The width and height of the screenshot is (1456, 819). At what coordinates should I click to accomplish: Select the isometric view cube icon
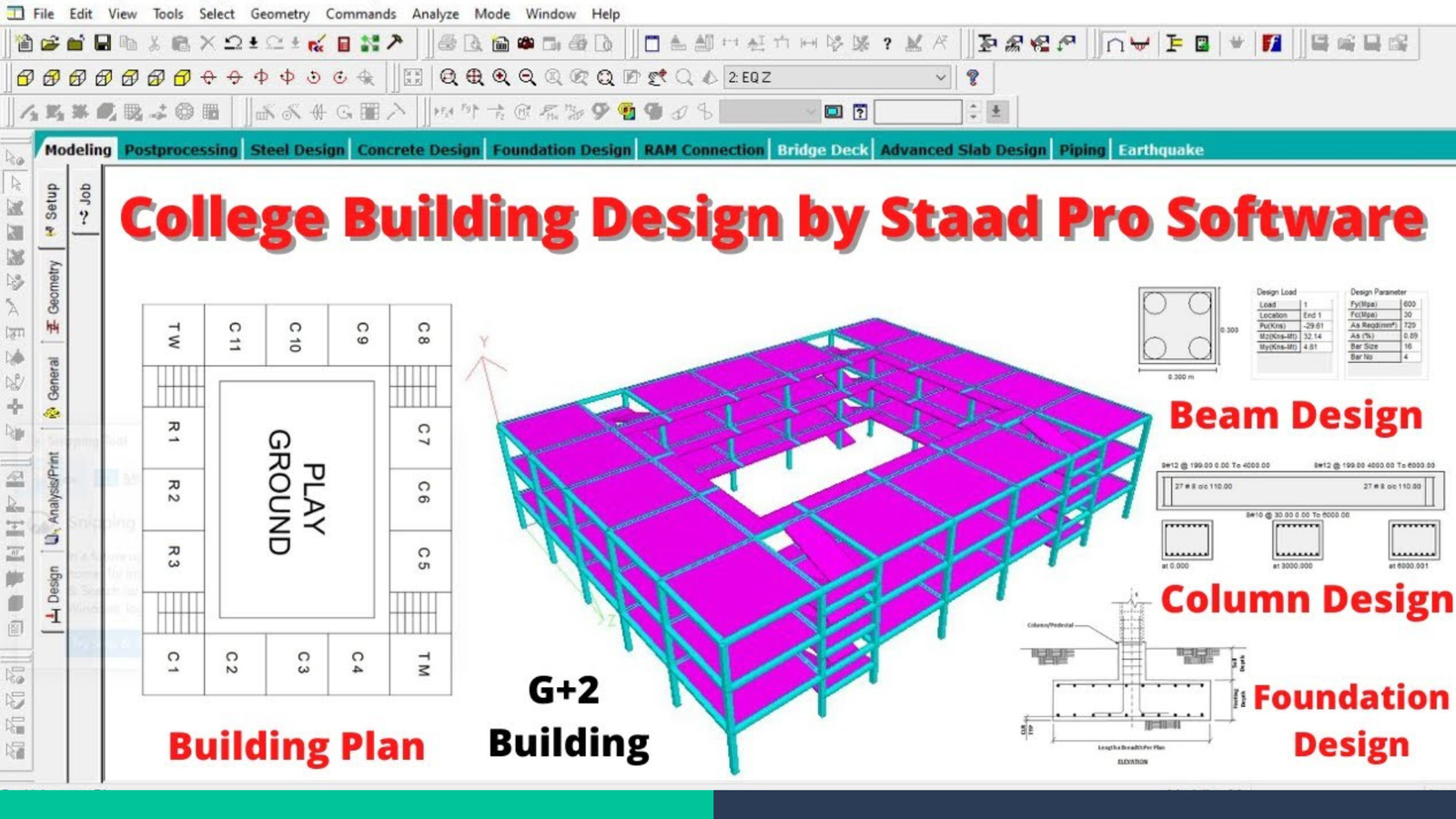tap(182, 77)
